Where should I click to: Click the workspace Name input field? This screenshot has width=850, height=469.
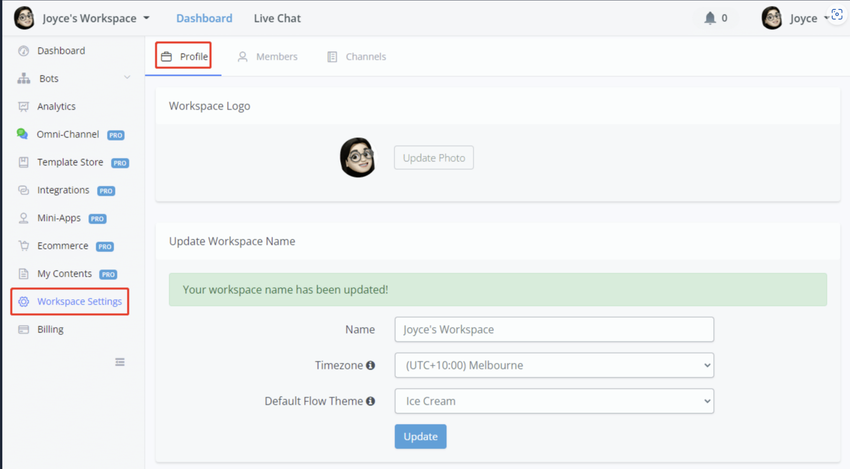554,329
